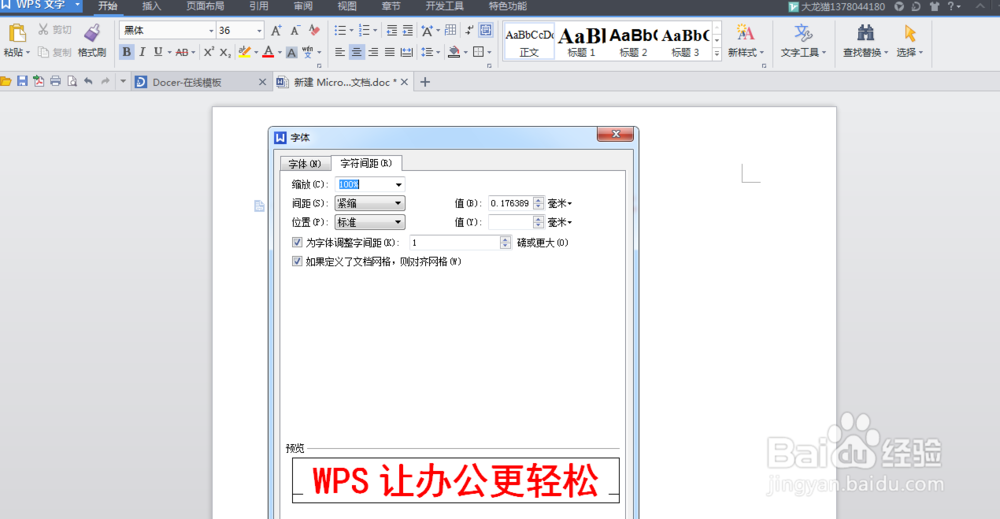Toggle Italic formatting
The height and width of the screenshot is (519, 1000).
coord(142,52)
